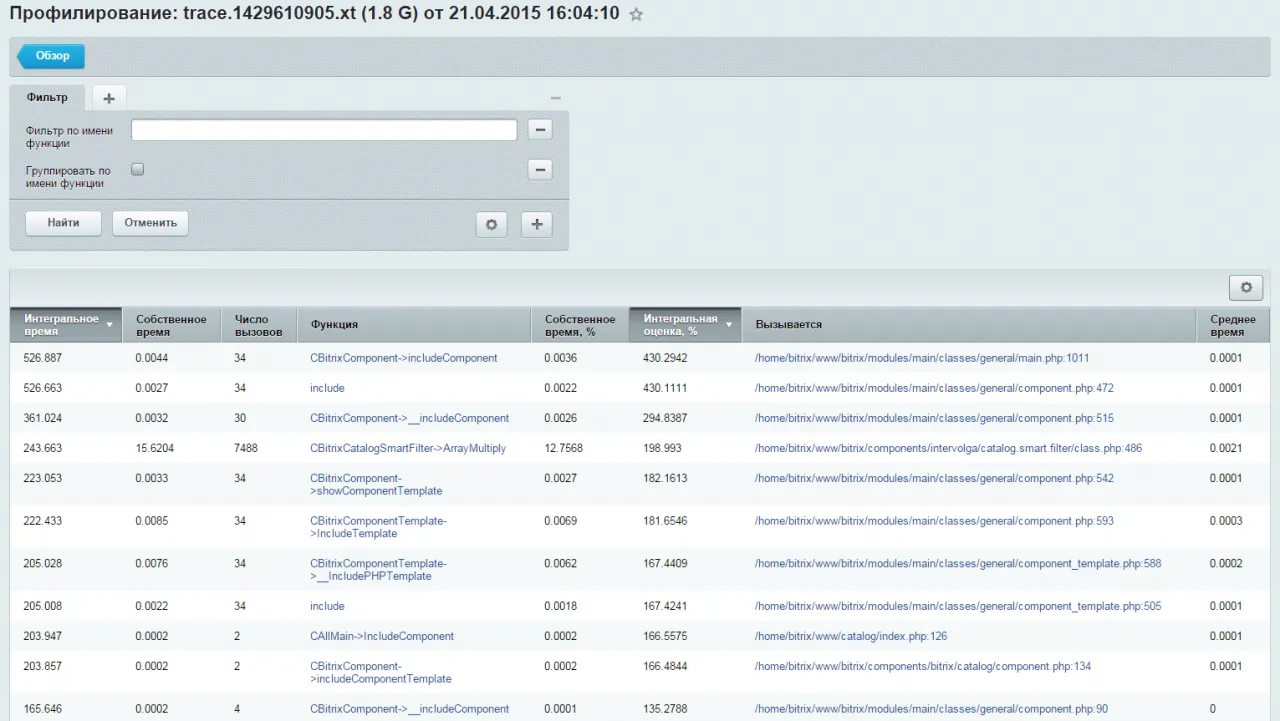The image size is (1280, 721).
Task: Remove the function name filter field
Action: 540,130
